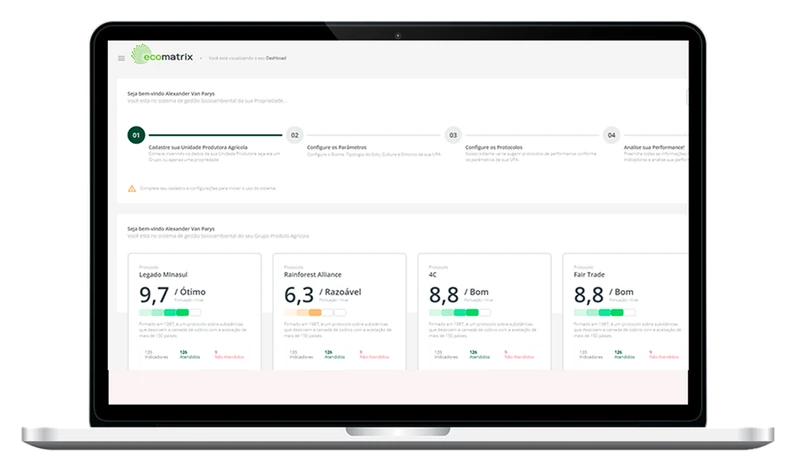Select step 03 circle

coord(453,135)
